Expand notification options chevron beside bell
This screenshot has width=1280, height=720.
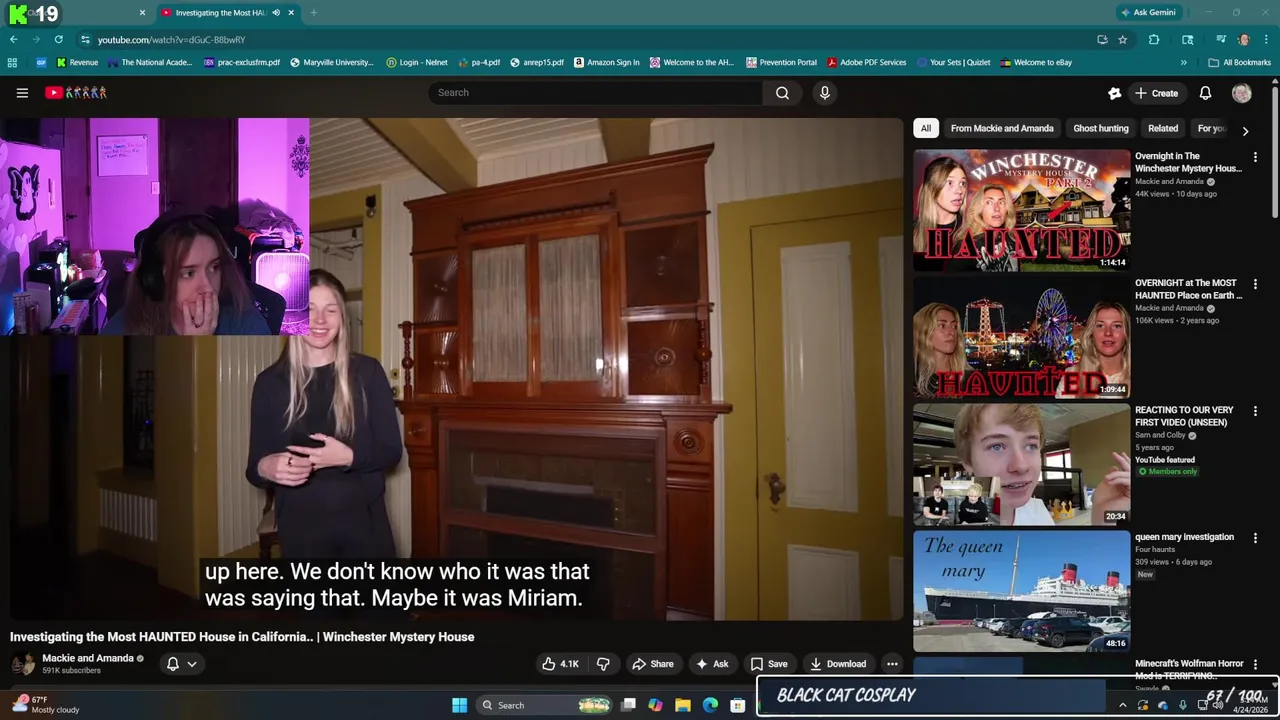[192, 664]
